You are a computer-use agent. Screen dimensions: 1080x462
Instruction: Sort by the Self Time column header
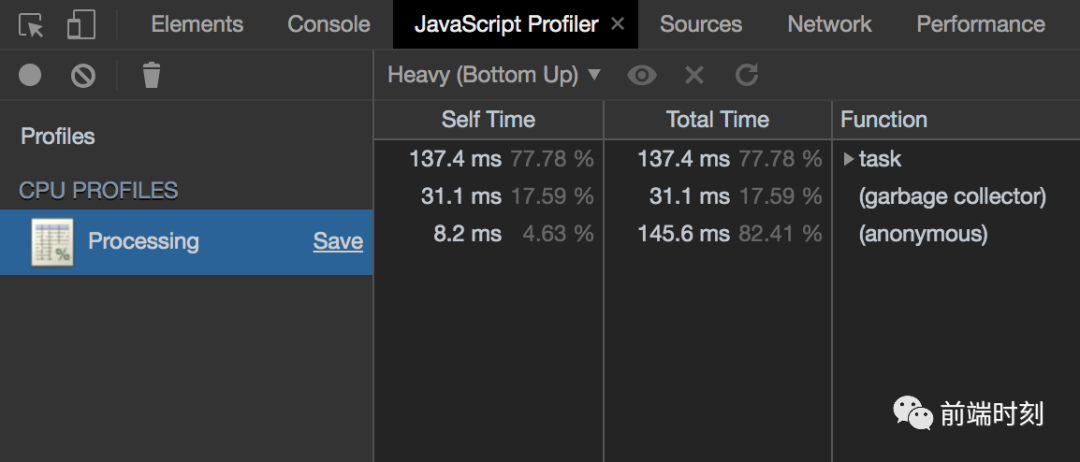[488, 120]
